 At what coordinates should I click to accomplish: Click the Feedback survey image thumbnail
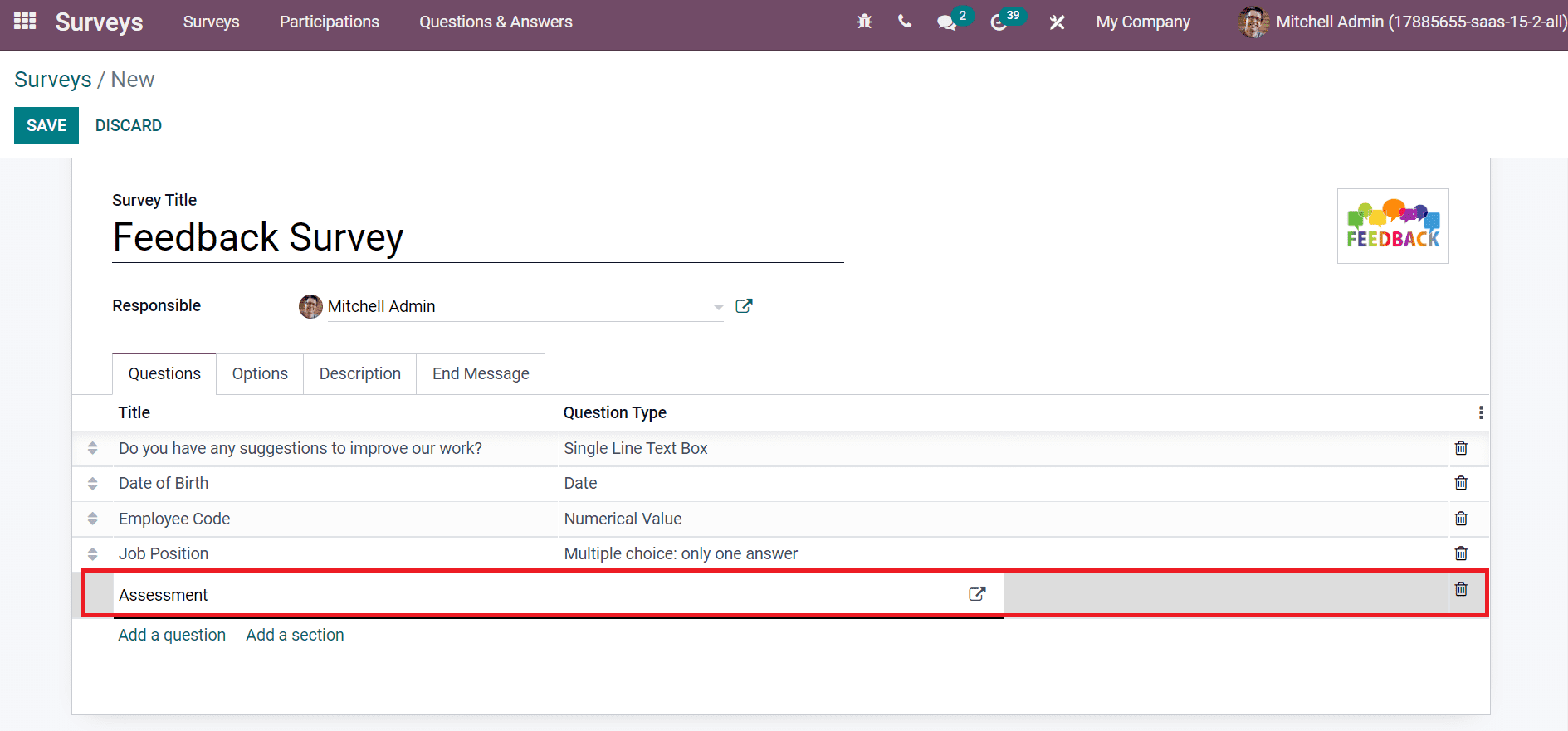(1393, 226)
